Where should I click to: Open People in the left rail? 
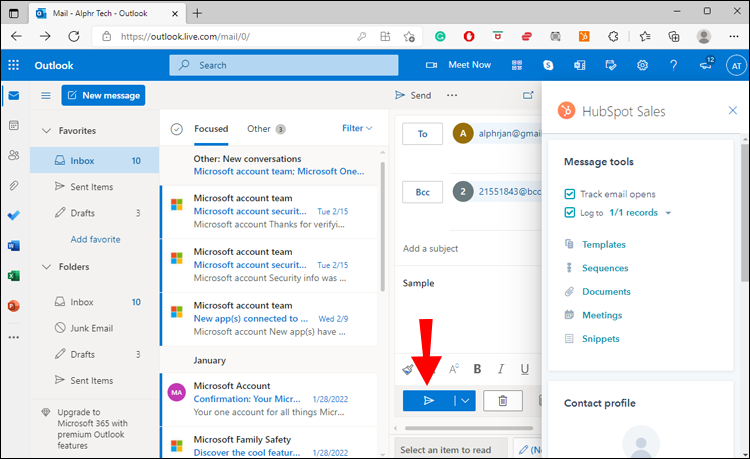click(14, 155)
